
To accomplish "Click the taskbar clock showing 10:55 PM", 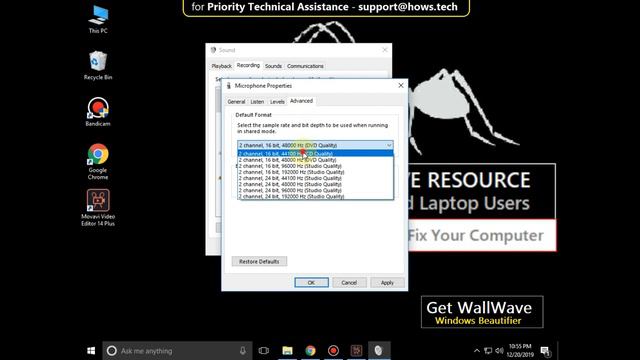I will [x=520, y=351].
